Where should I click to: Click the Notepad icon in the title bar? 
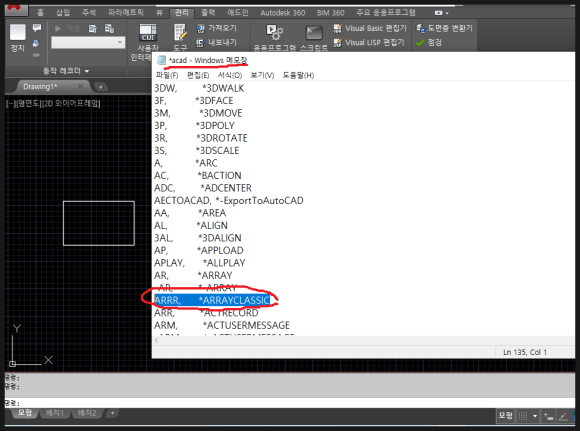tap(161, 60)
